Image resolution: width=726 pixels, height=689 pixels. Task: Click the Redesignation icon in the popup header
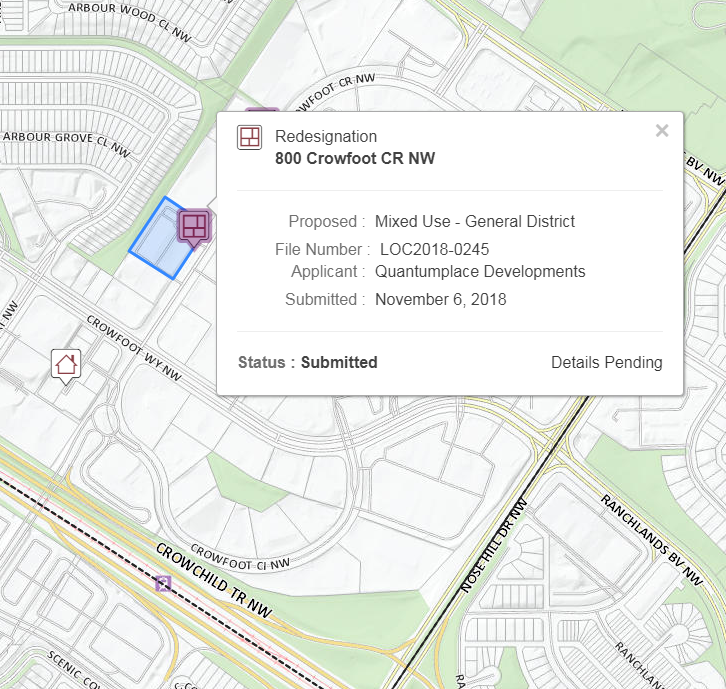(x=249, y=137)
